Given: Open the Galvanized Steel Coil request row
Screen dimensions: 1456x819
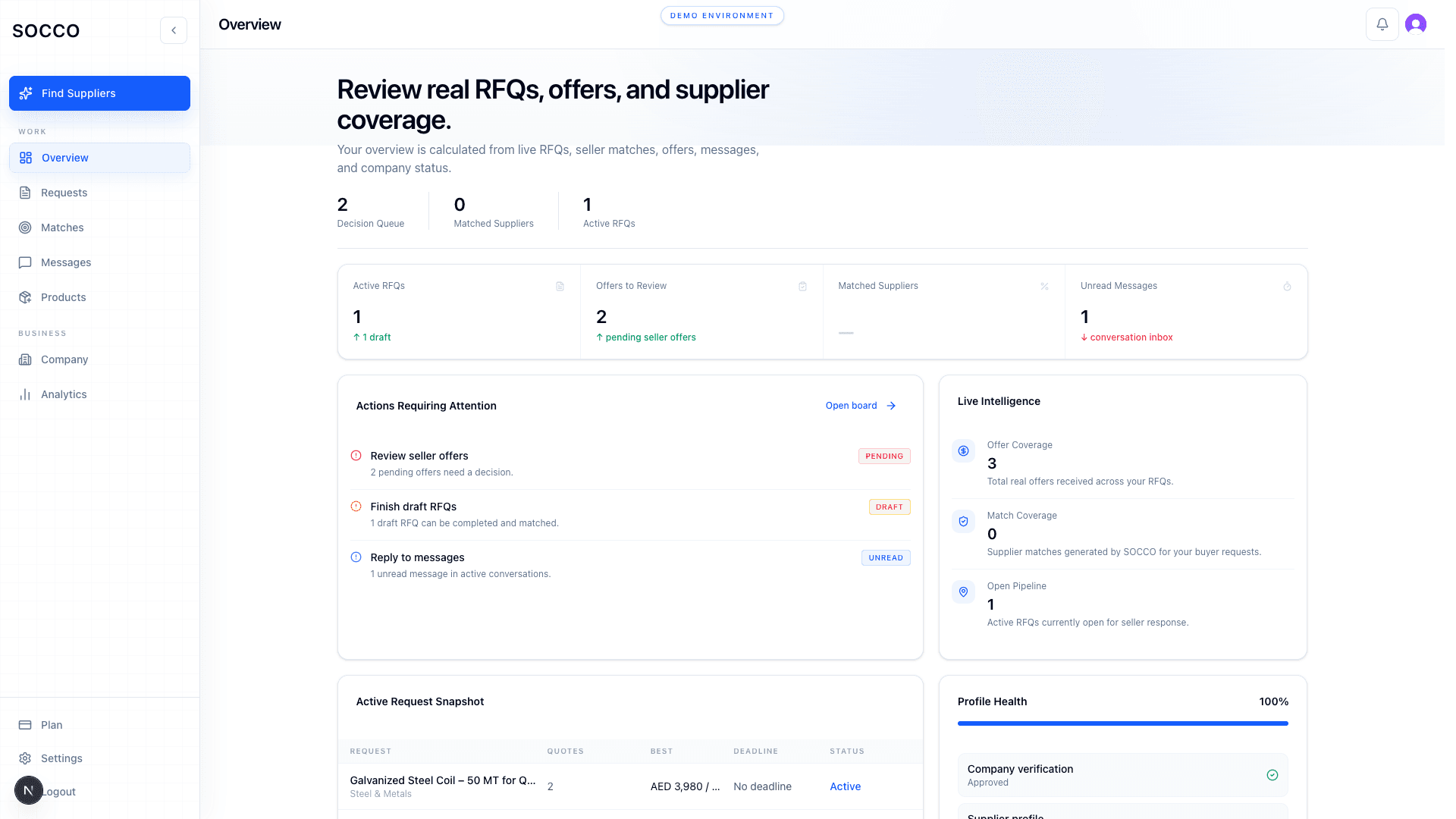Looking at the screenshot, I should pos(630,786).
